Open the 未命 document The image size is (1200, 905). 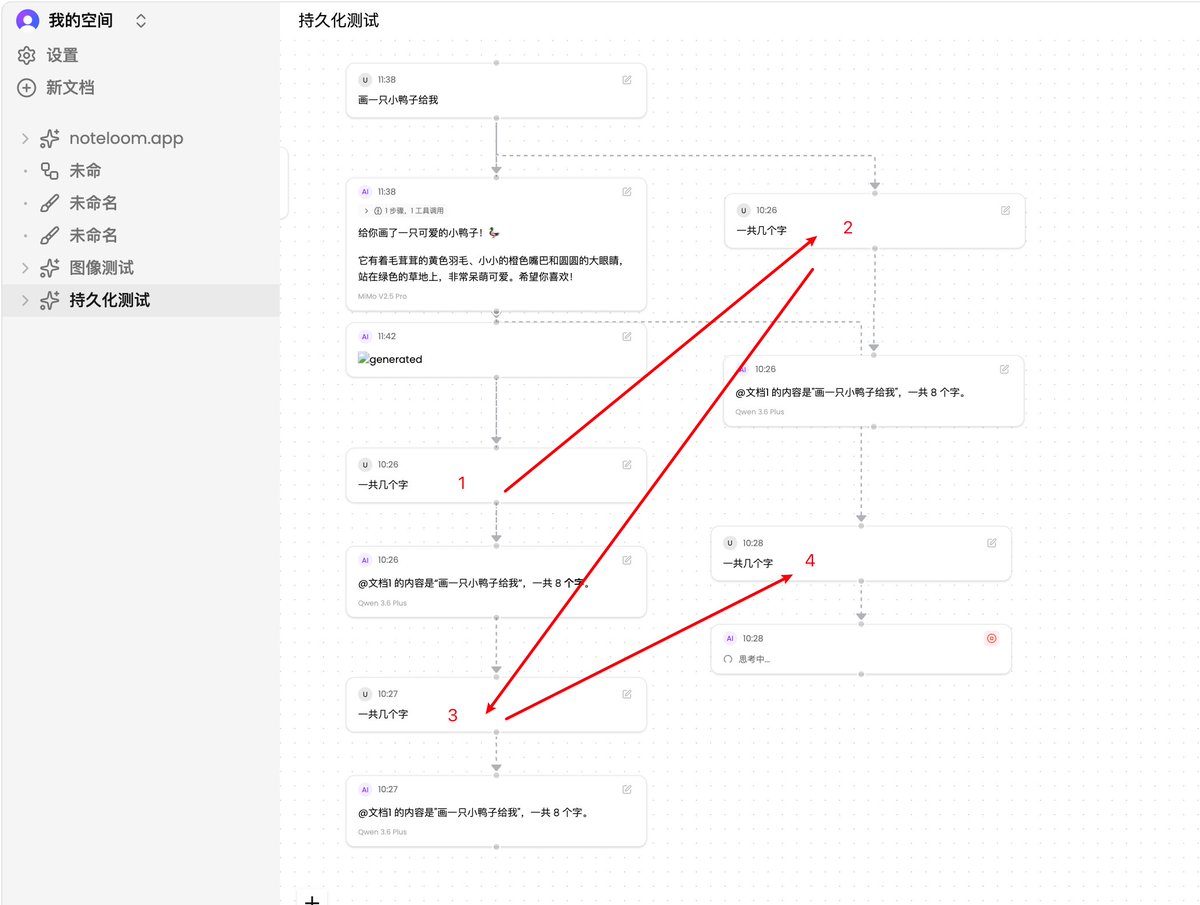point(85,171)
